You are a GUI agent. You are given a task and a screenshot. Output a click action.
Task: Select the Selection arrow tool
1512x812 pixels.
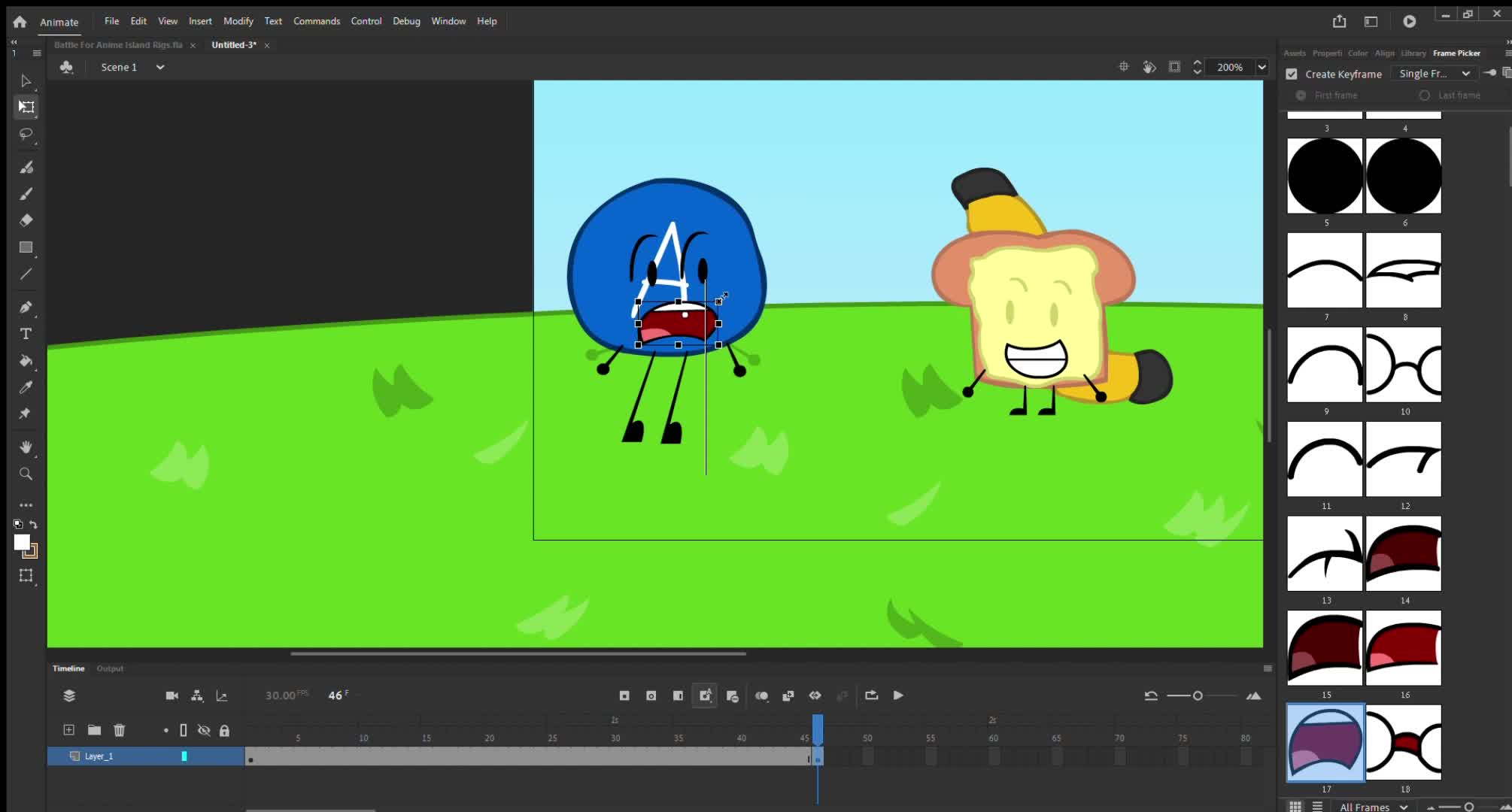pos(26,80)
